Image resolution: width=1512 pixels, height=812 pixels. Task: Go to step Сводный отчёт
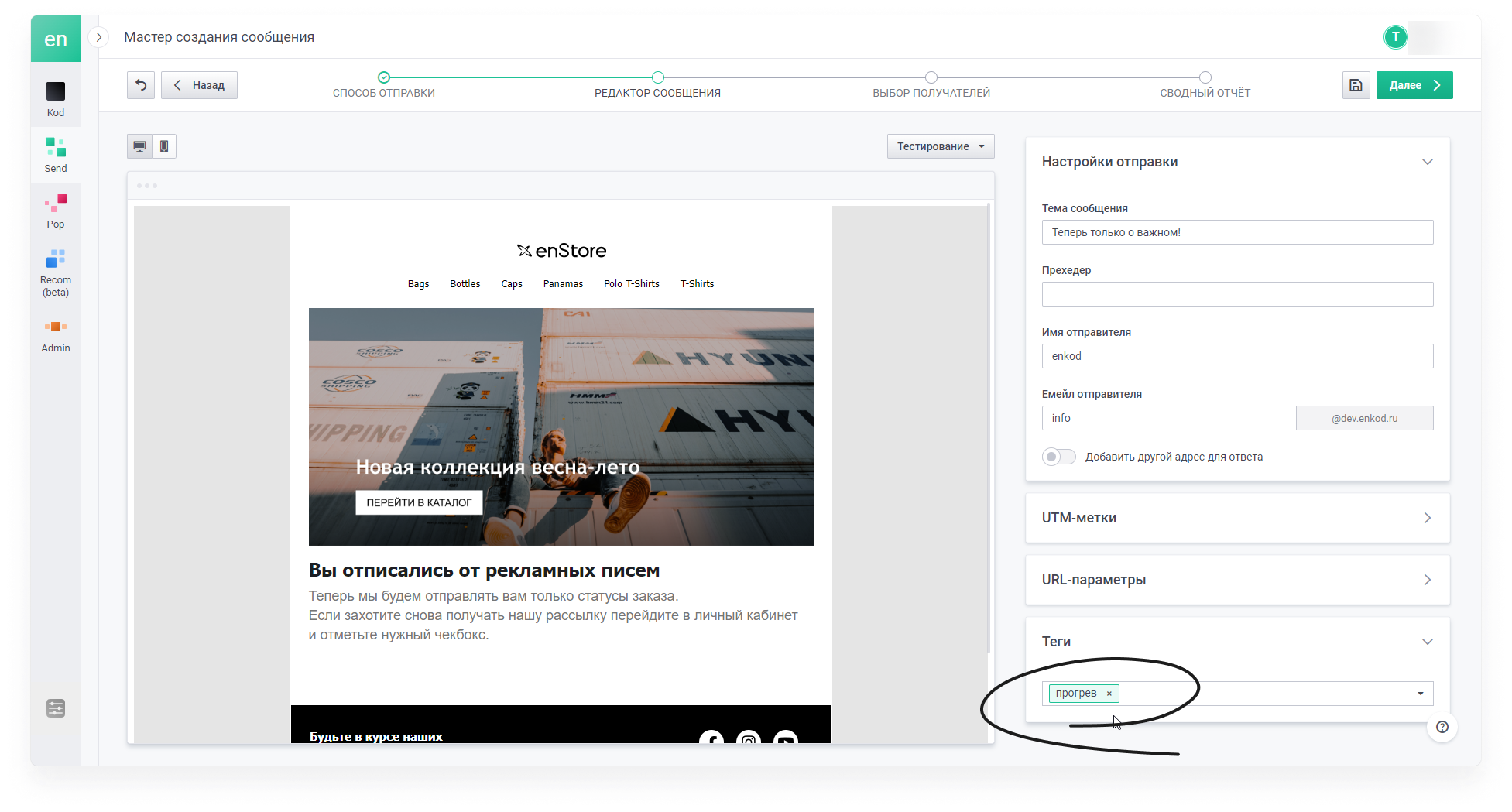pyautogui.click(x=1205, y=85)
